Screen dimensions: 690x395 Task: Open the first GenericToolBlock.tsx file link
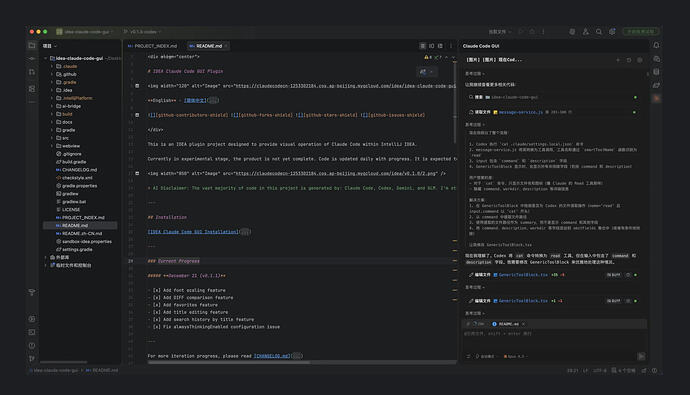point(523,274)
